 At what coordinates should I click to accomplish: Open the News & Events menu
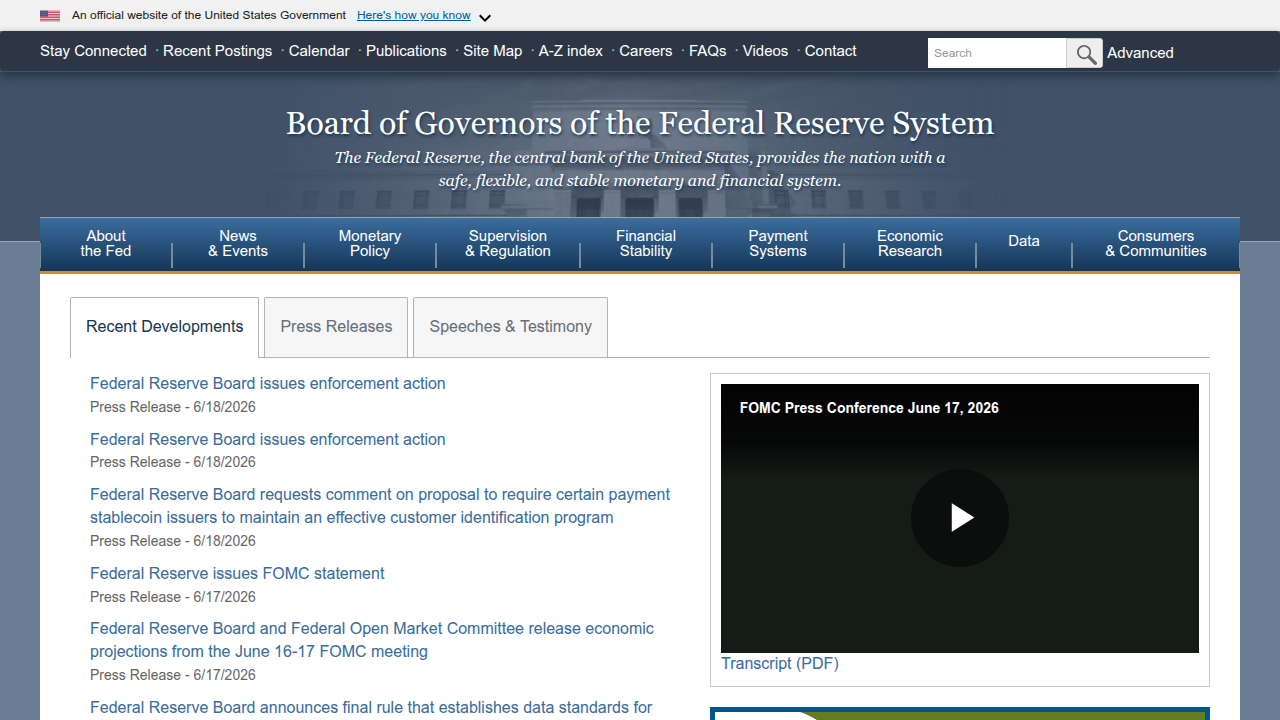tap(238, 243)
